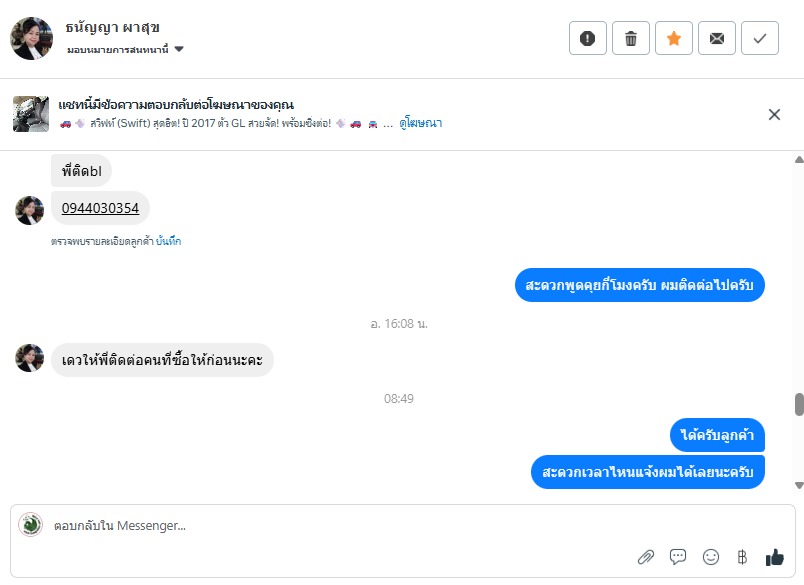Click the บันทึก save customer details link

(168, 241)
